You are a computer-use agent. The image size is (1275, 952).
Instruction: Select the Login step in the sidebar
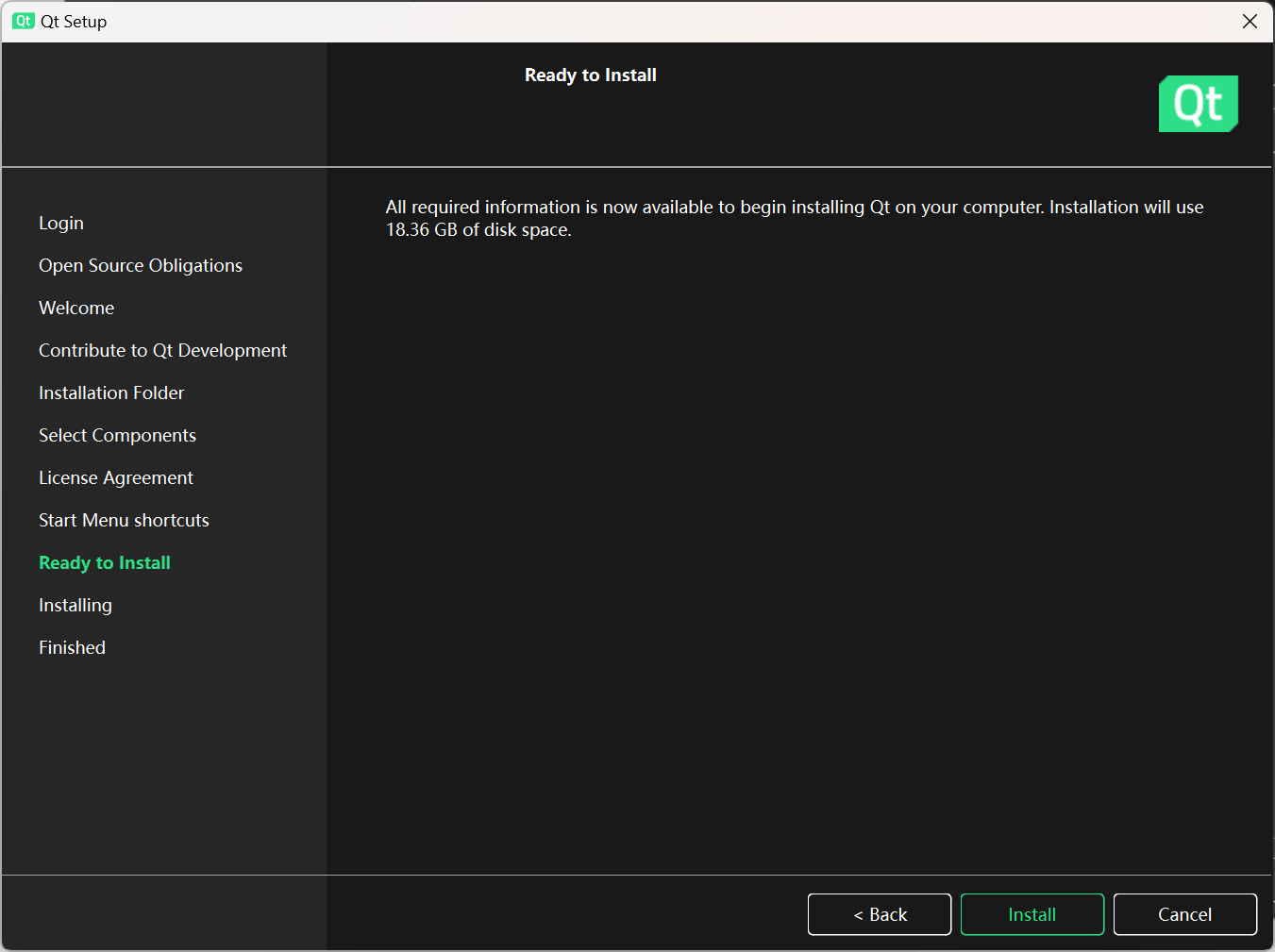(61, 223)
